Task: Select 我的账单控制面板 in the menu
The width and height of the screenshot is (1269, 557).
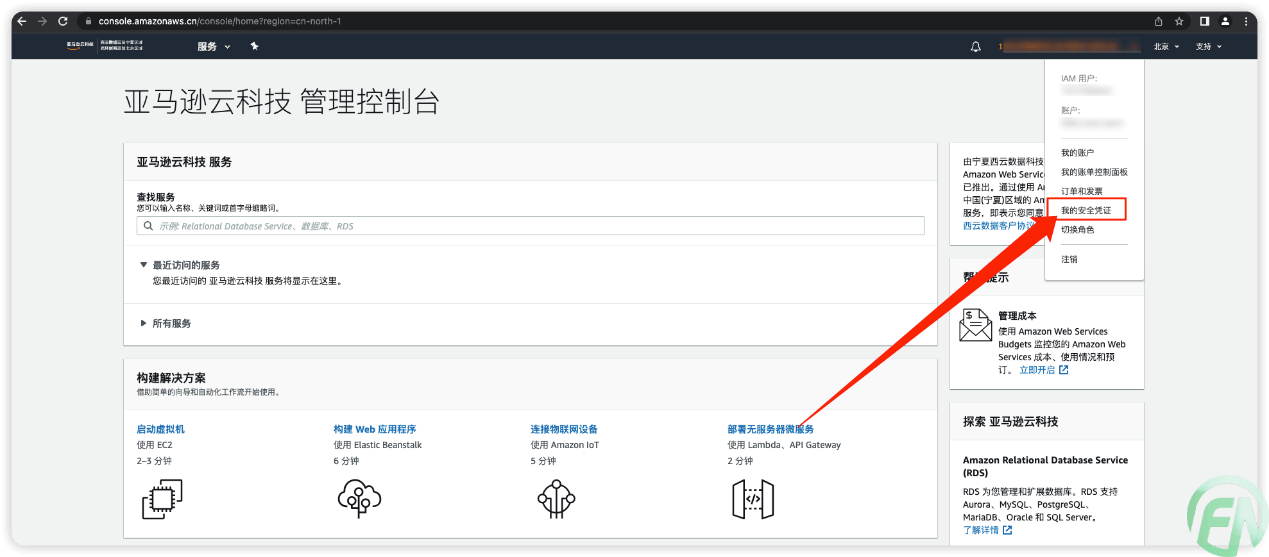Action: click(1094, 172)
